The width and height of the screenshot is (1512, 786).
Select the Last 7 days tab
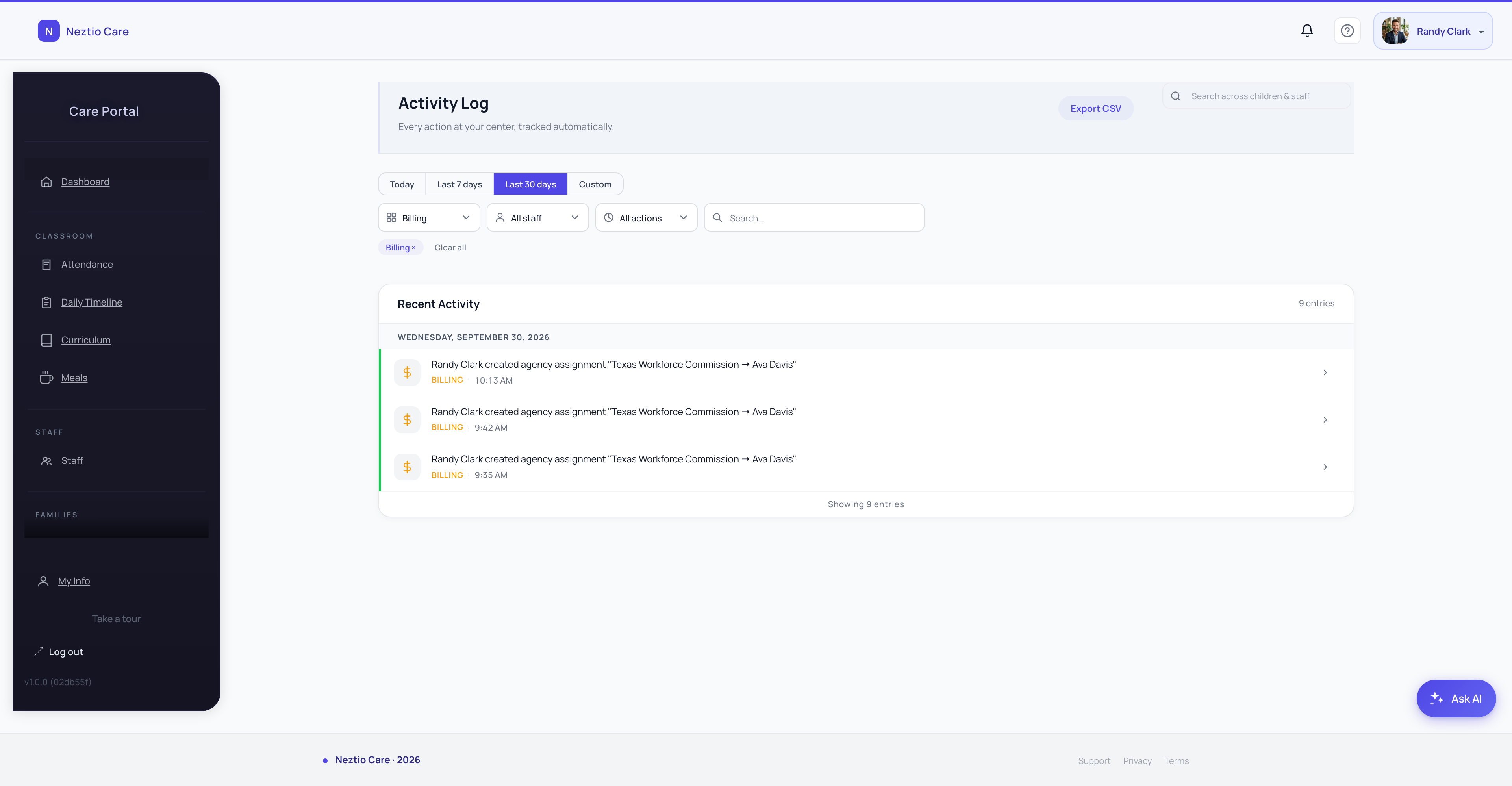460,184
